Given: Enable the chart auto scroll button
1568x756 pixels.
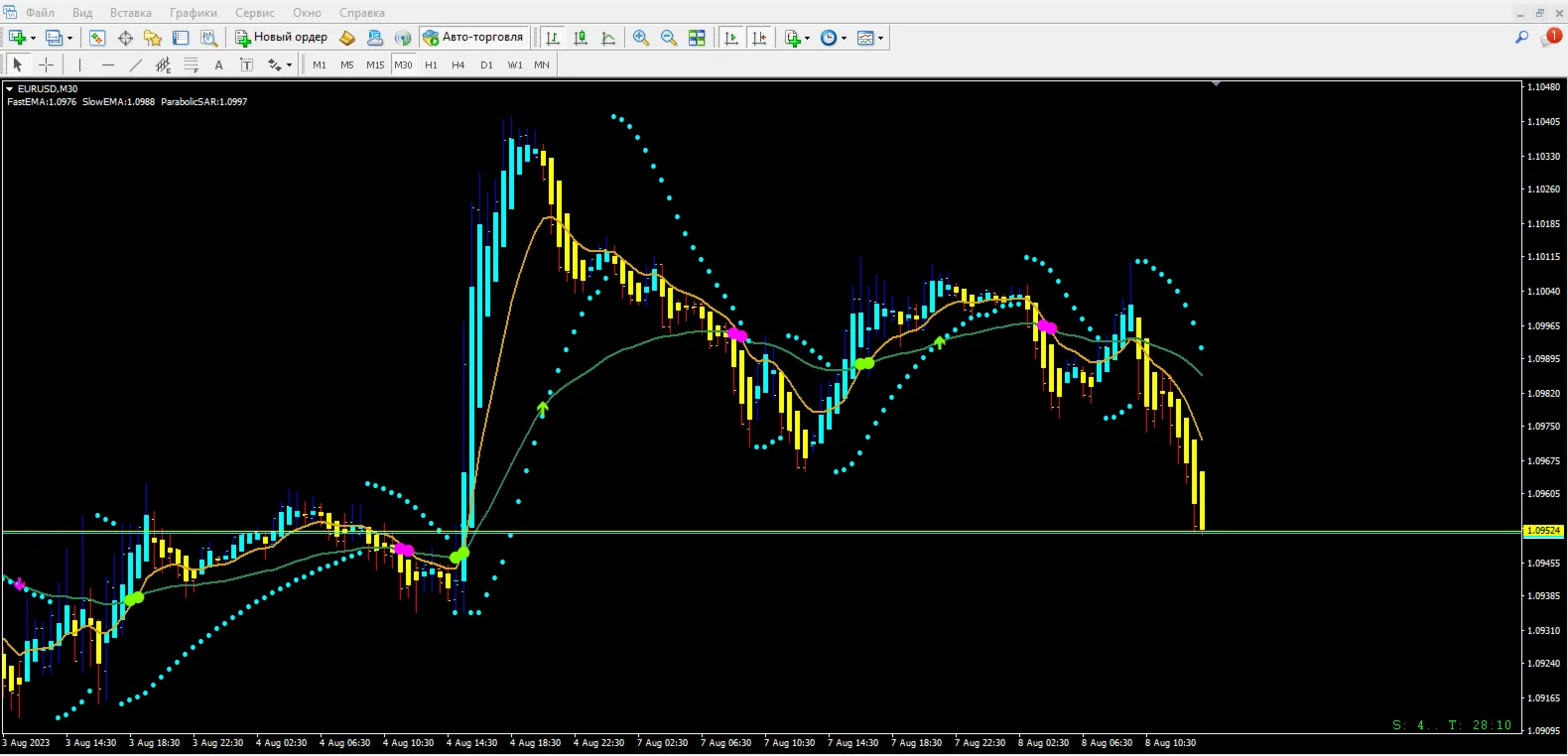Looking at the screenshot, I should point(731,38).
